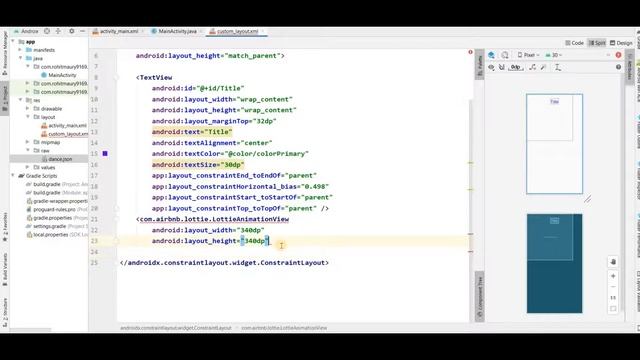Click the LottieAnimationView breadcrumb at bottom
The height and width of the screenshot is (360, 640).
284,328
